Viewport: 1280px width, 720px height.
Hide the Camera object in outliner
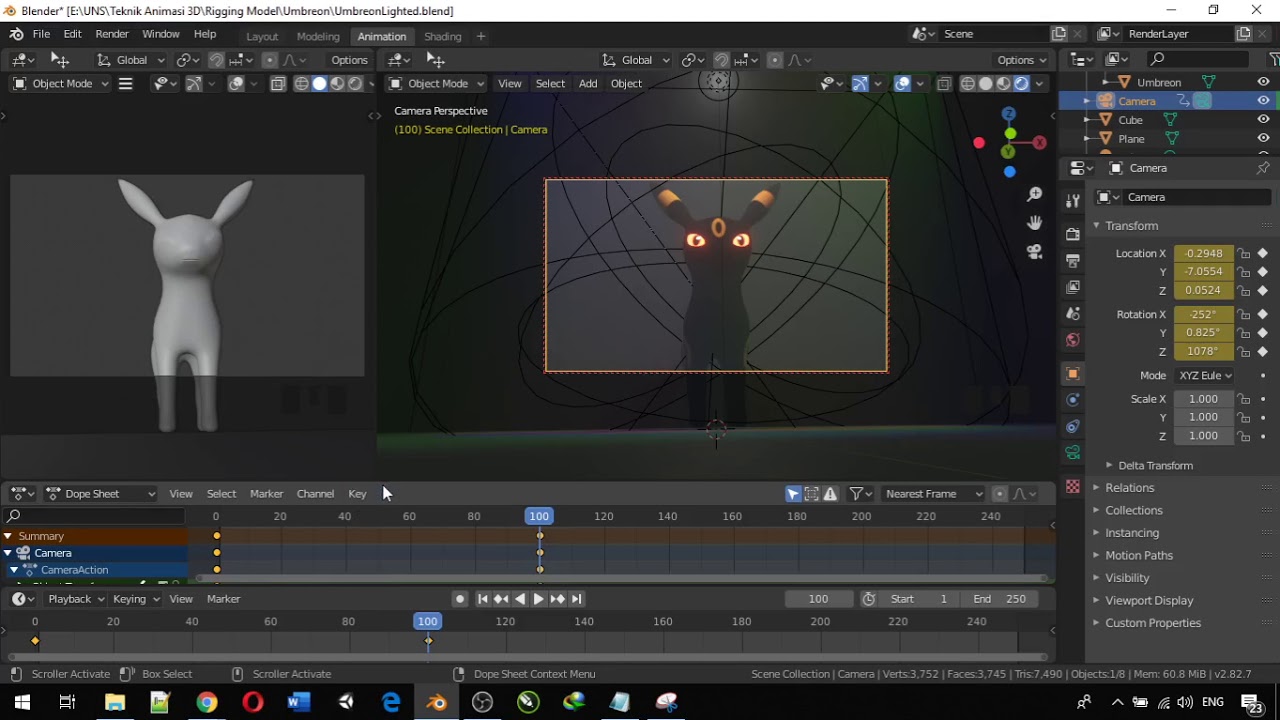tap(1263, 101)
